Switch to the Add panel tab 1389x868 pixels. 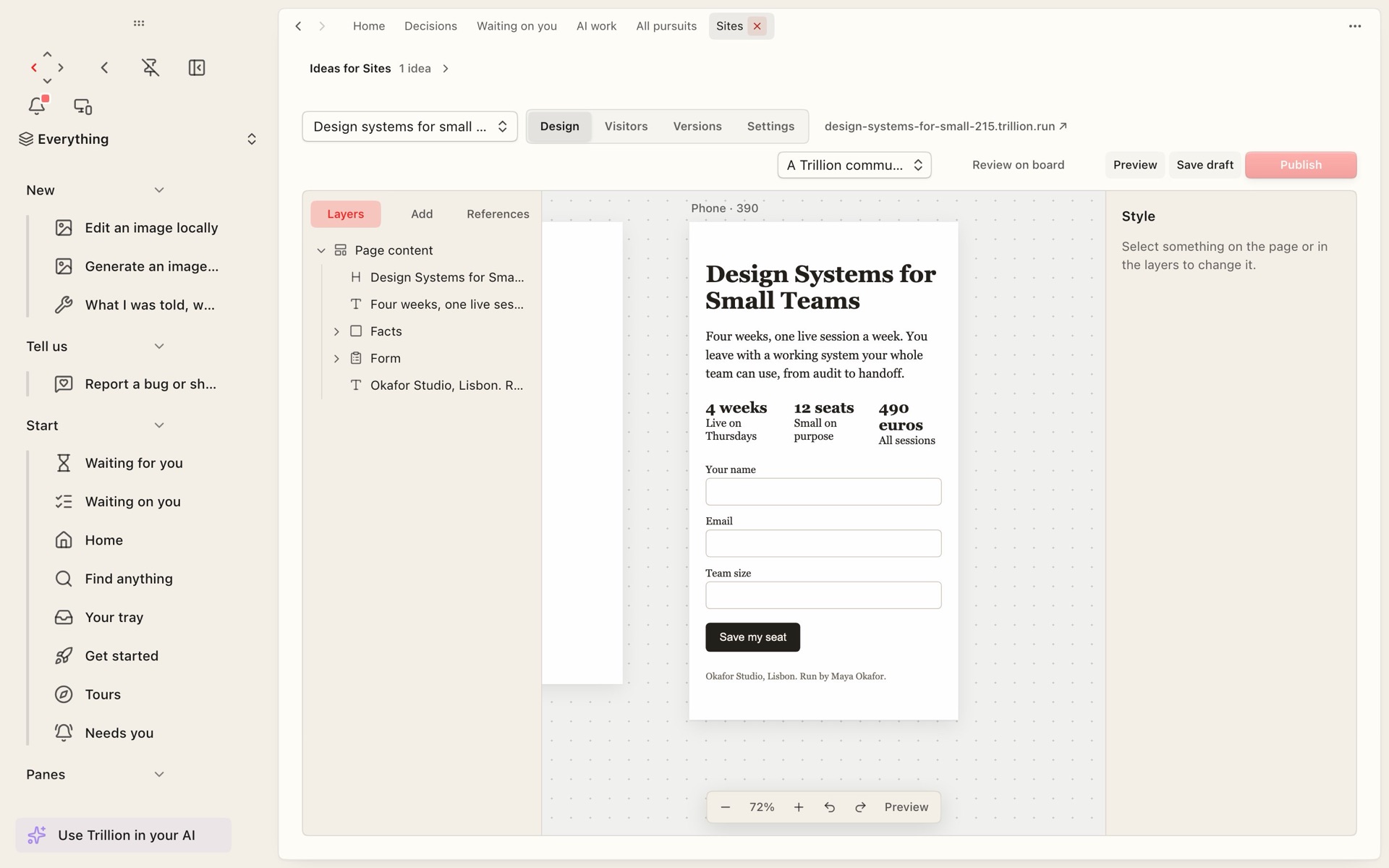[x=422, y=214]
